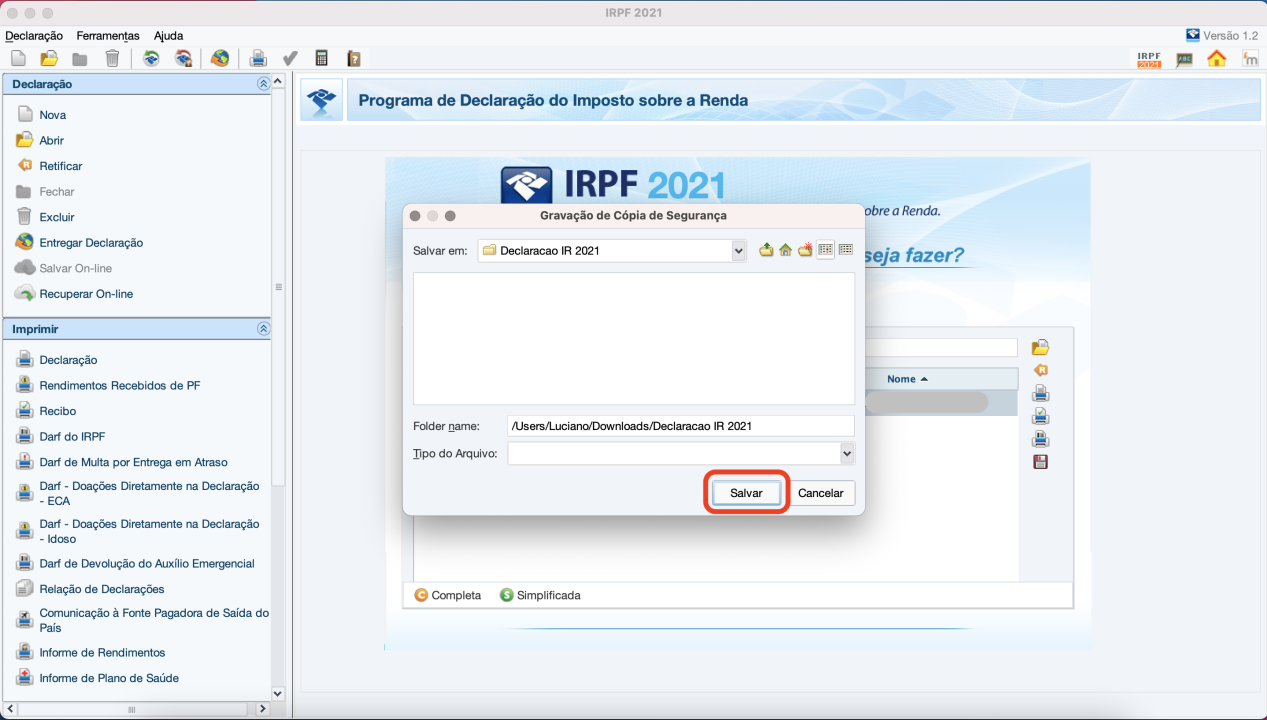Click the Folder name text field
The height and width of the screenshot is (720, 1267).
[680, 426]
